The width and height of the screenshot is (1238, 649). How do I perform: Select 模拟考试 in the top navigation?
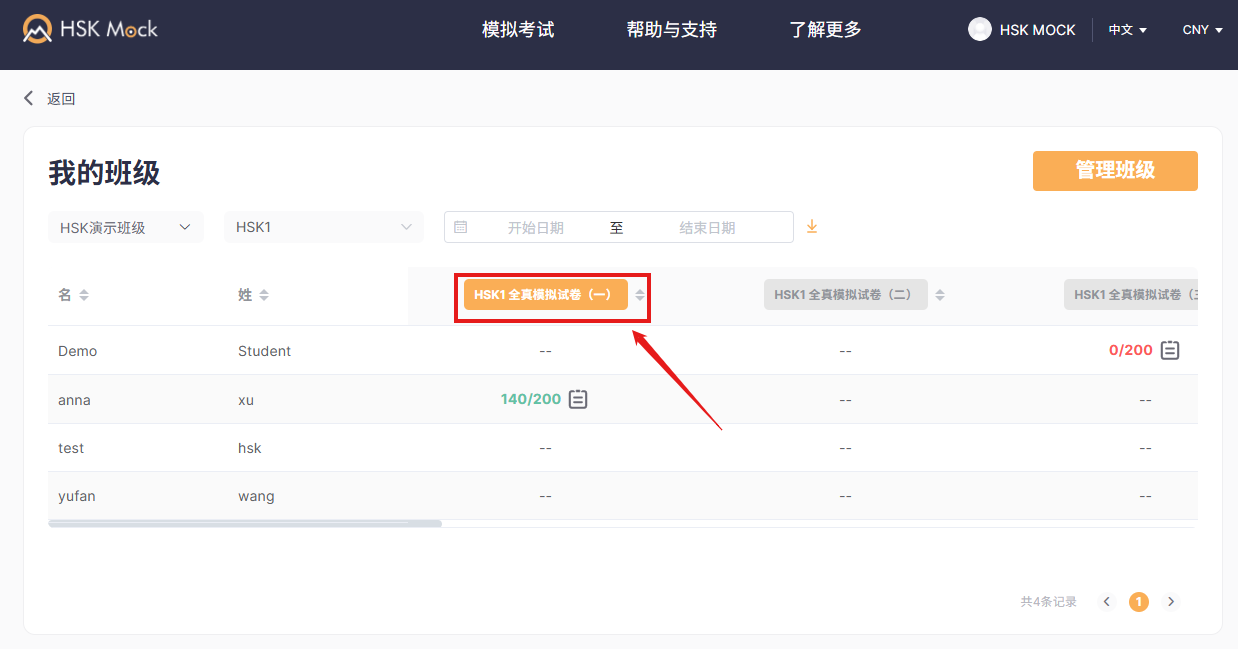click(x=518, y=29)
